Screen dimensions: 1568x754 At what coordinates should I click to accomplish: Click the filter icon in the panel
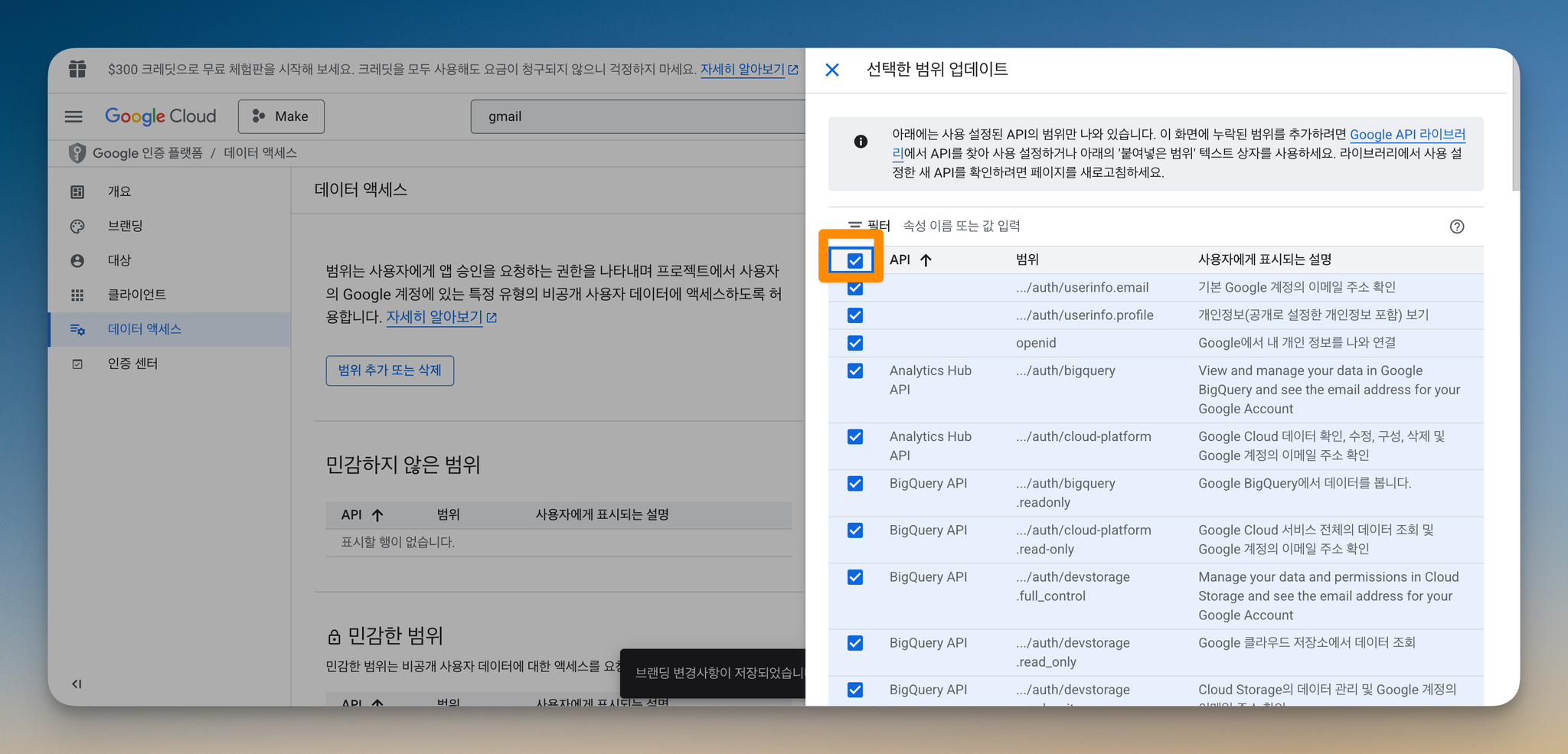click(855, 226)
